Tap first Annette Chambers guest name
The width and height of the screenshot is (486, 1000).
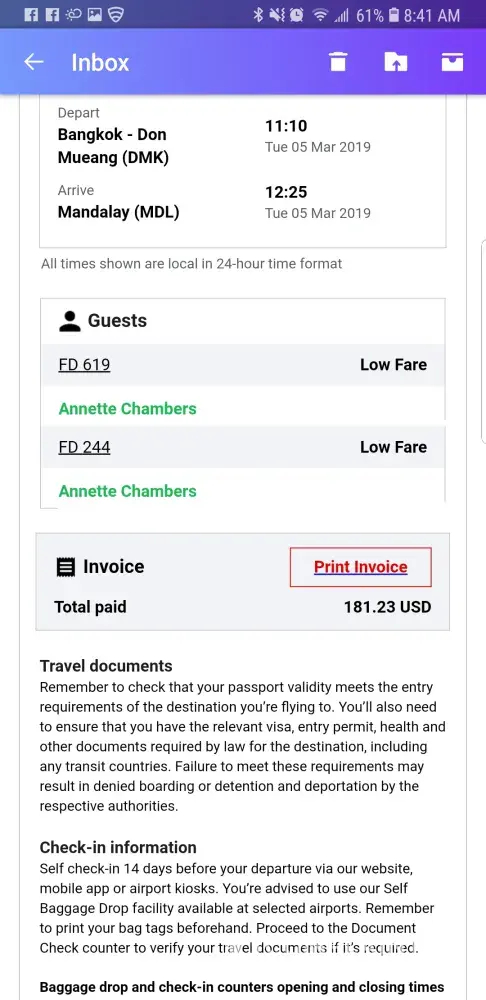tap(128, 409)
